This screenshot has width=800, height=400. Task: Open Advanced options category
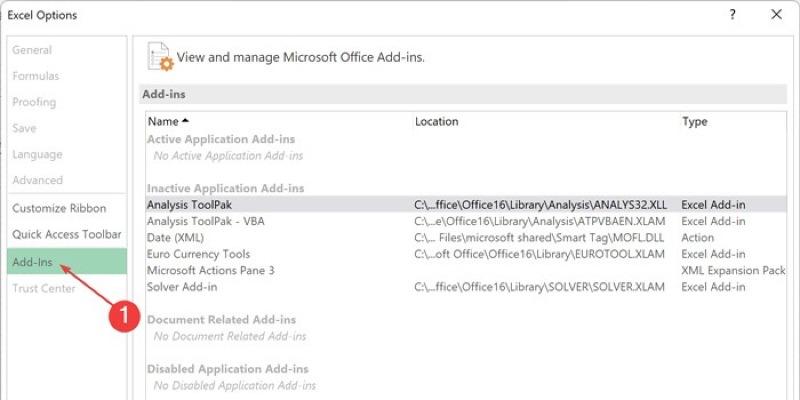coord(37,180)
